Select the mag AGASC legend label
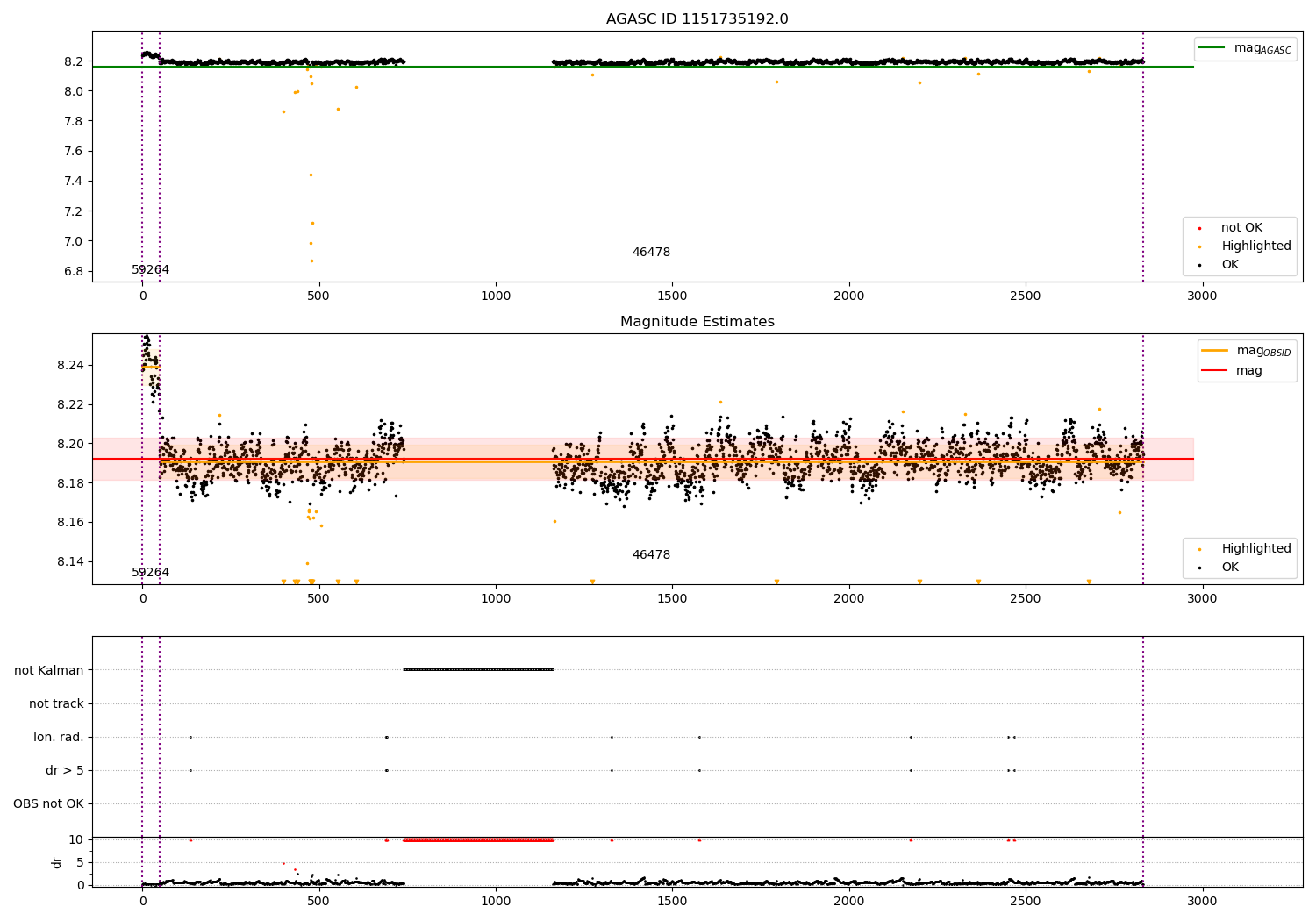This screenshot has width=1316, height=921. pyautogui.click(x=1262, y=48)
